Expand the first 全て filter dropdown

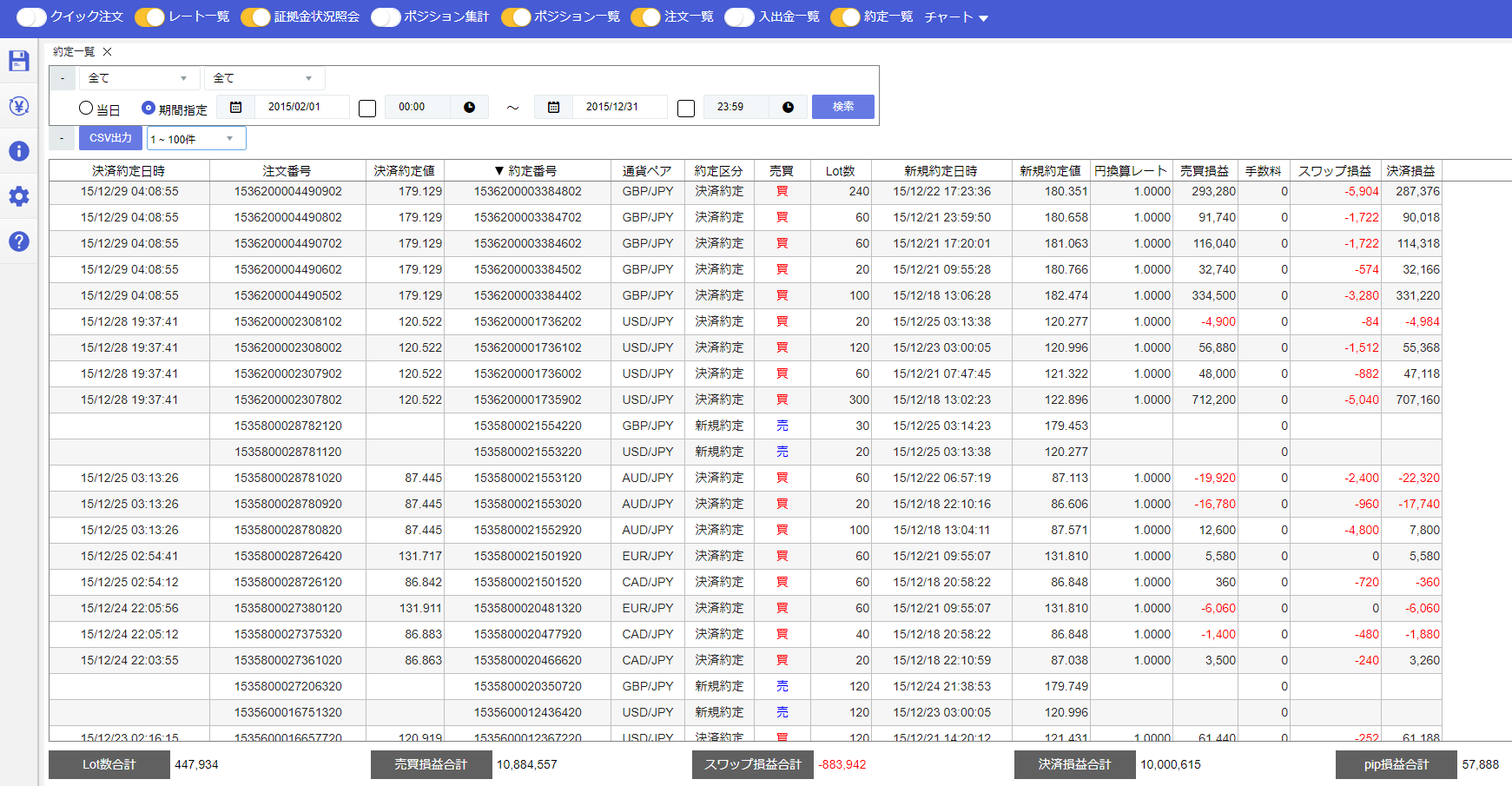coord(139,78)
